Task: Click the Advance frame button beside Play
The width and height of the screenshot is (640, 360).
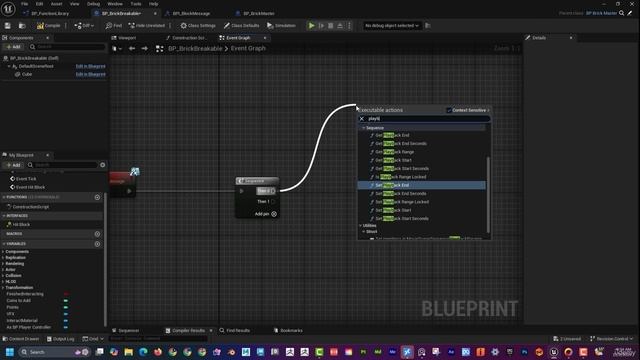Action: click(x=321, y=26)
